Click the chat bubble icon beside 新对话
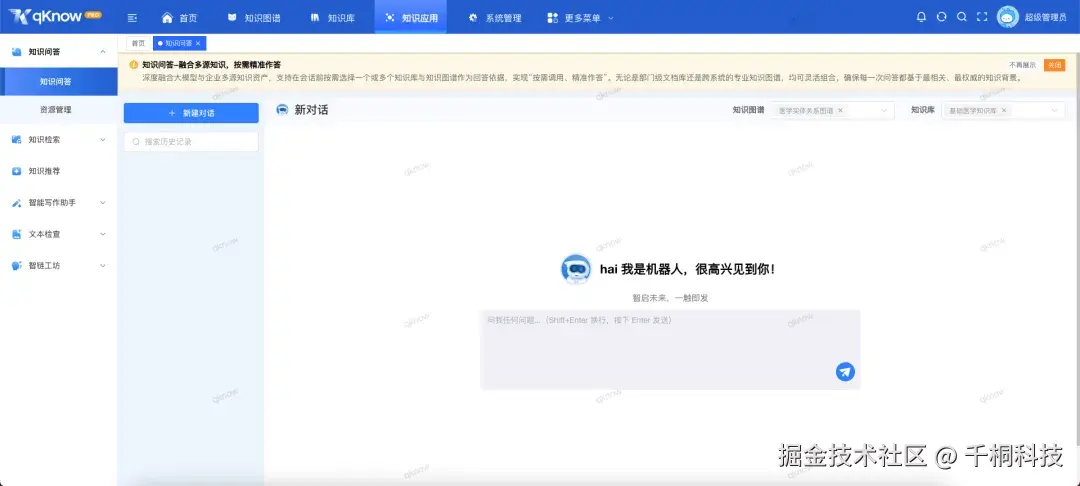 tap(282, 109)
